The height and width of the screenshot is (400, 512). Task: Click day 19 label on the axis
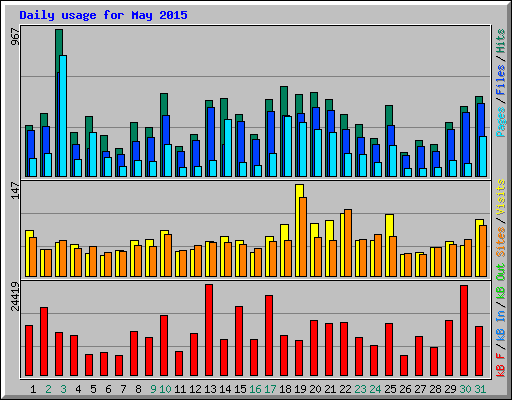tap(300, 389)
